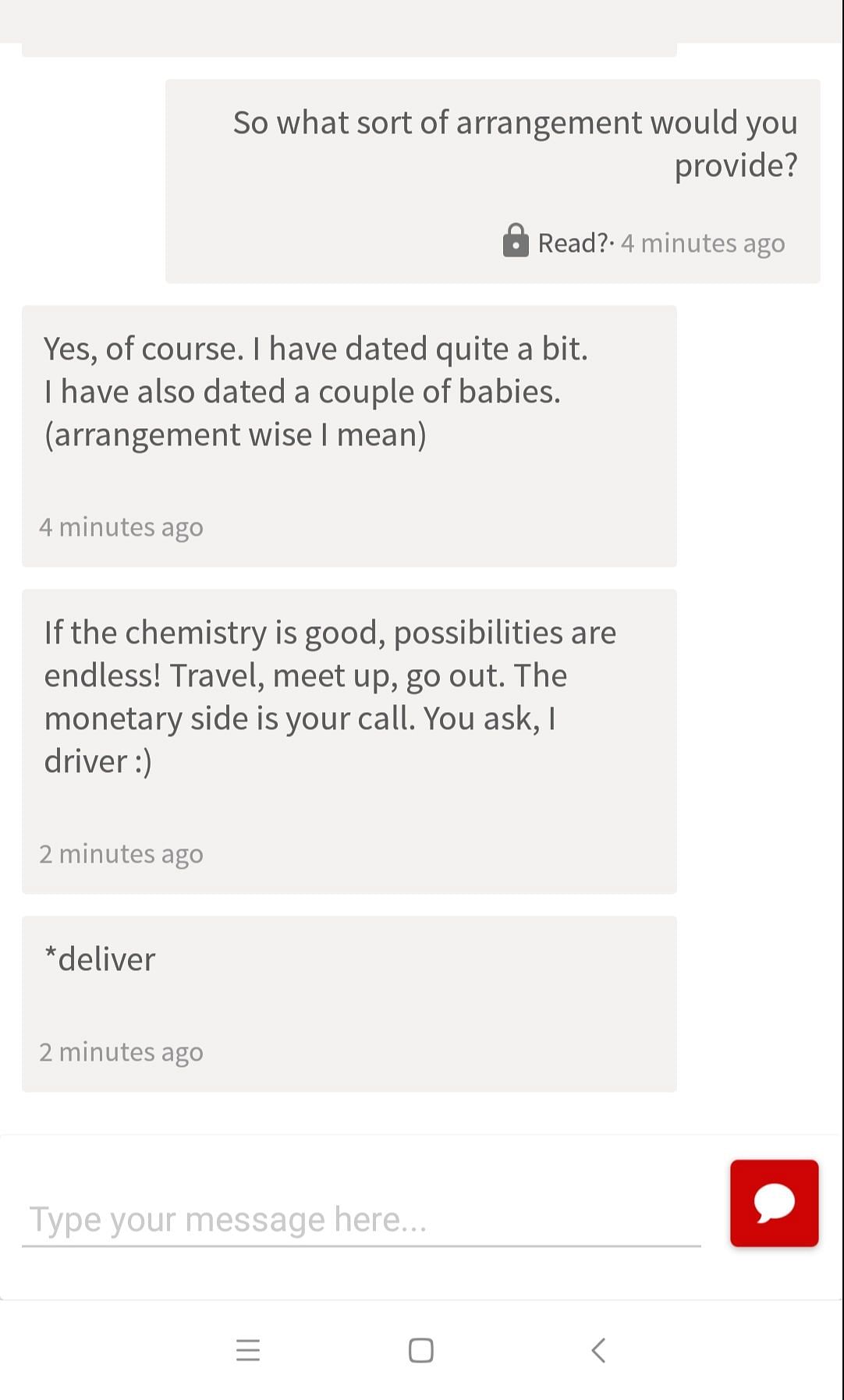Click '4 minutes ago' timestamp under dating message

tap(121, 527)
